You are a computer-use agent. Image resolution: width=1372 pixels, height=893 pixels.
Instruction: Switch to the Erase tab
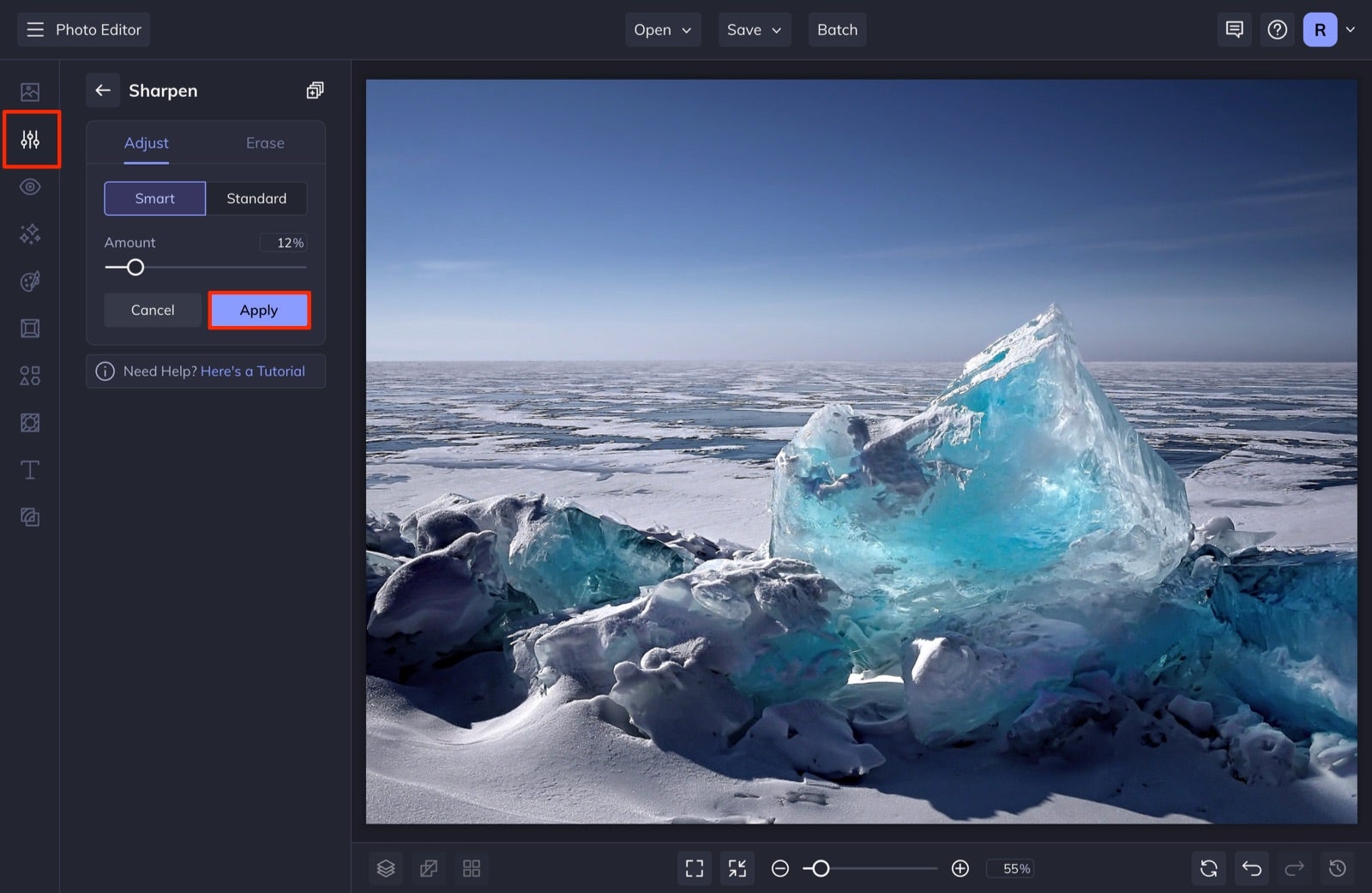[x=264, y=142]
